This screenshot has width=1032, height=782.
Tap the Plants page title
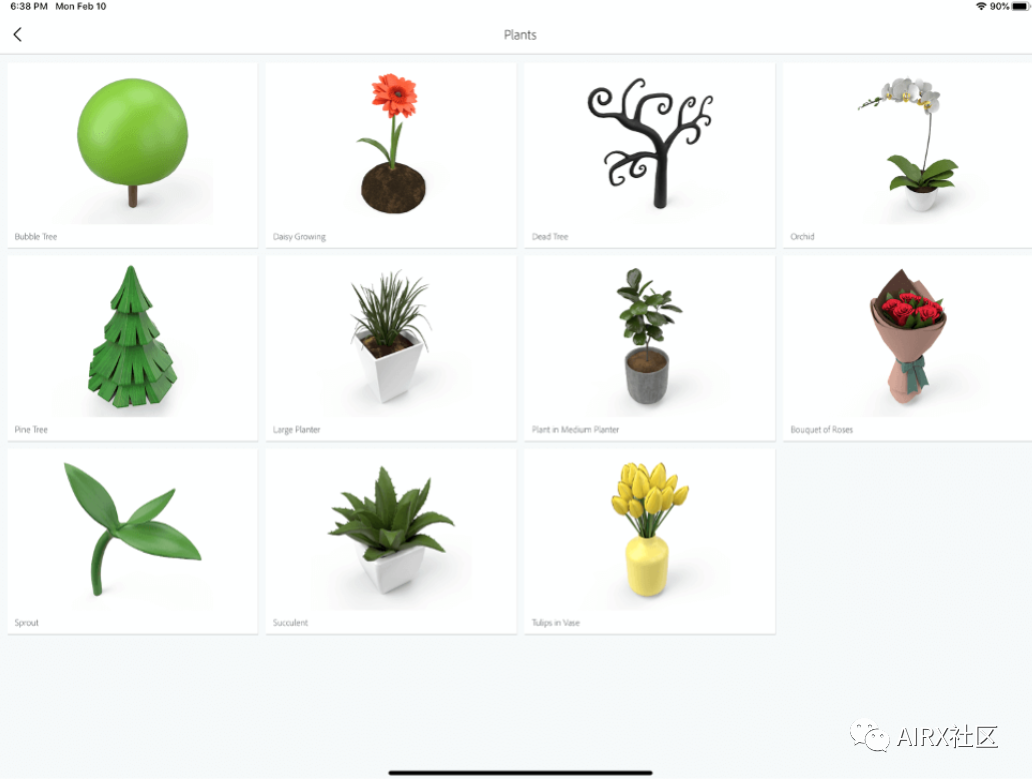pos(520,35)
